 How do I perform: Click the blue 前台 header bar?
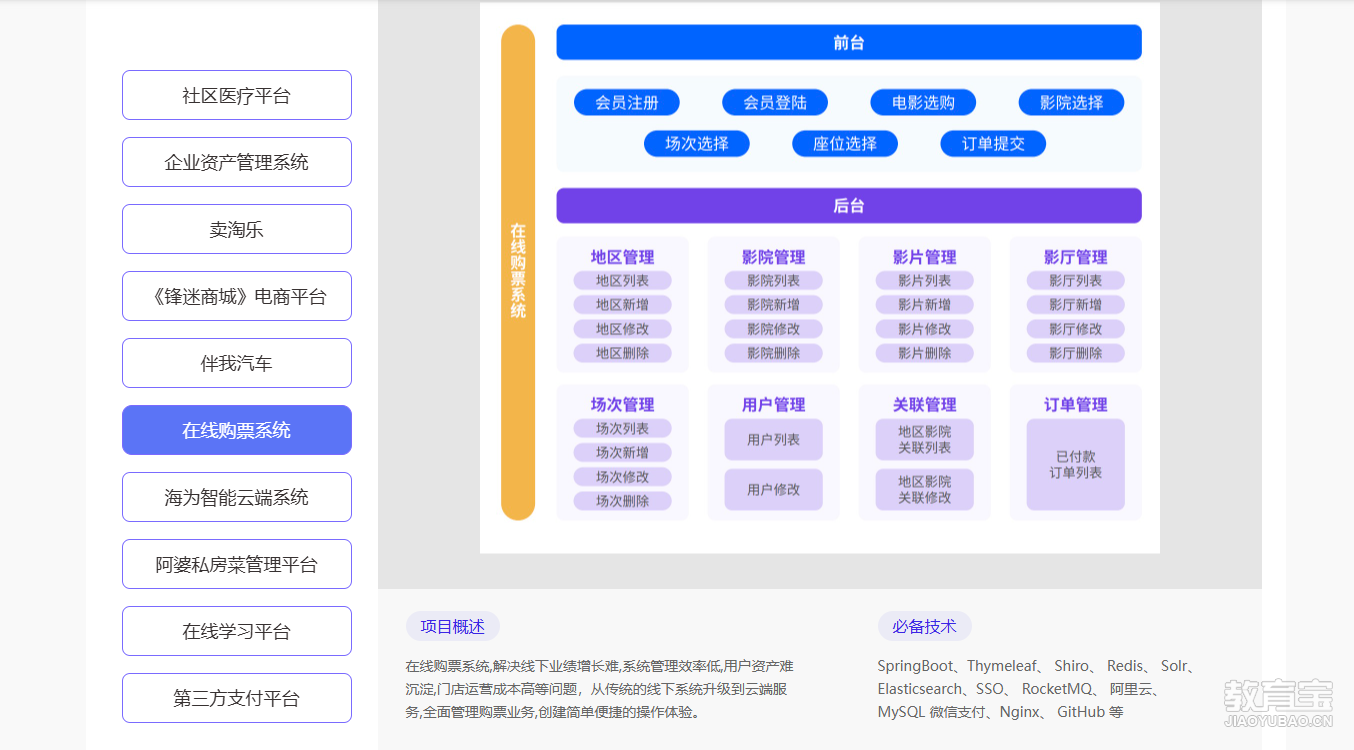click(x=848, y=43)
